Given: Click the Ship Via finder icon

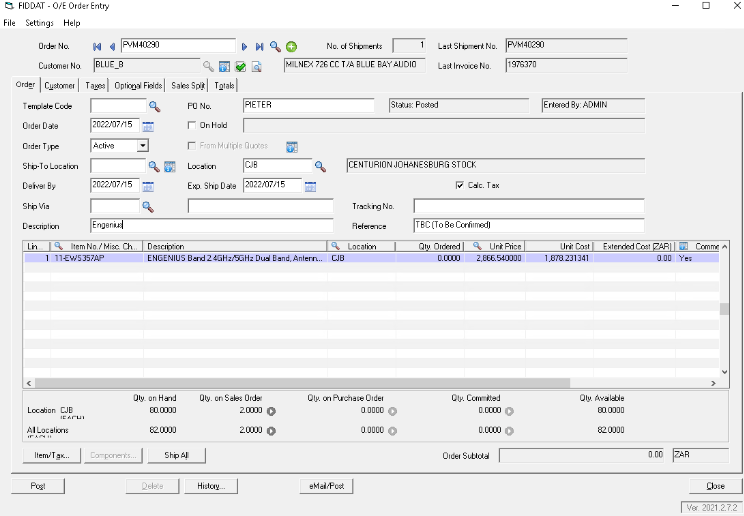Looking at the screenshot, I should tap(147, 206).
